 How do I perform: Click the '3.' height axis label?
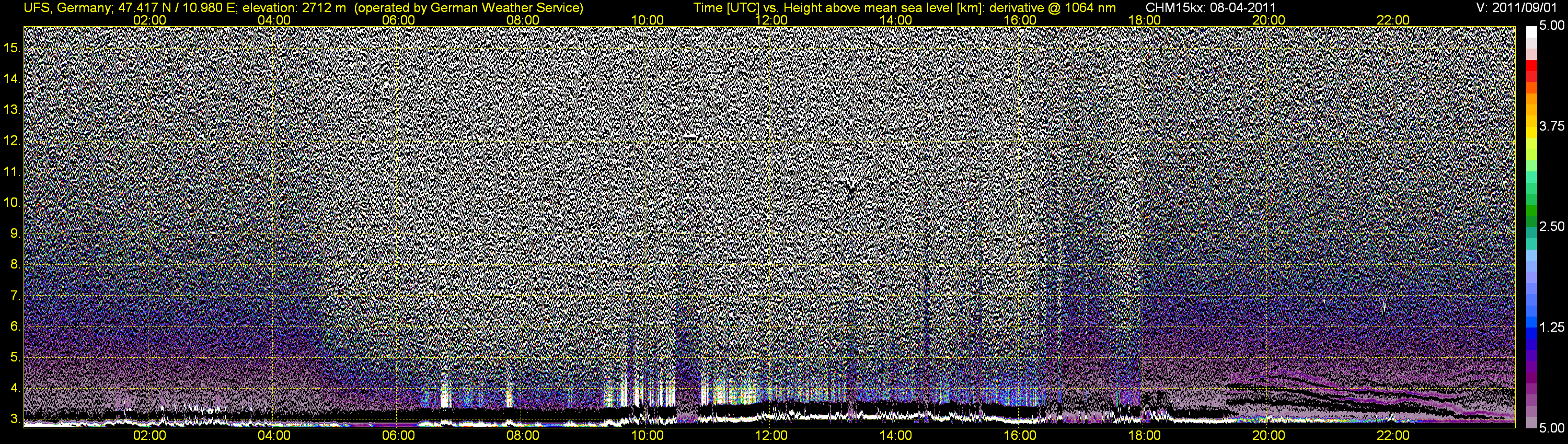pyautogui.click(x=15, y=419)
